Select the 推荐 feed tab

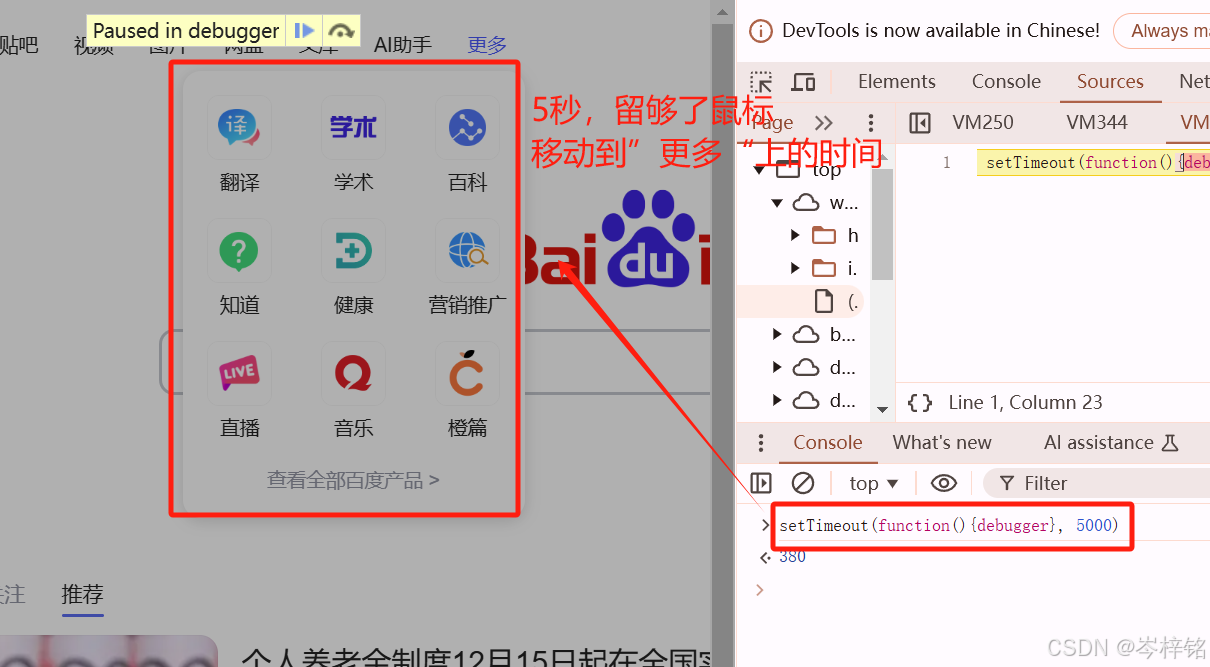[82, 594]
